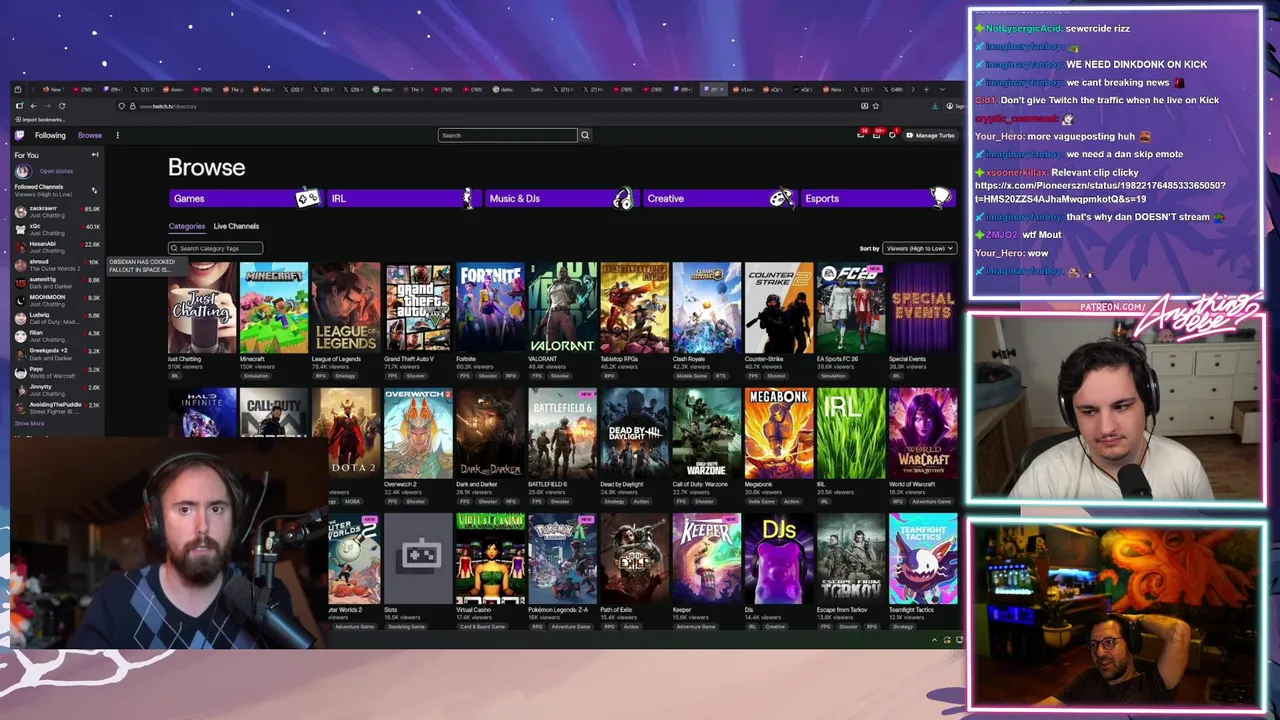
Task: Open the IRL category banner
Action: pyautogui.click(x=403, y=198)
